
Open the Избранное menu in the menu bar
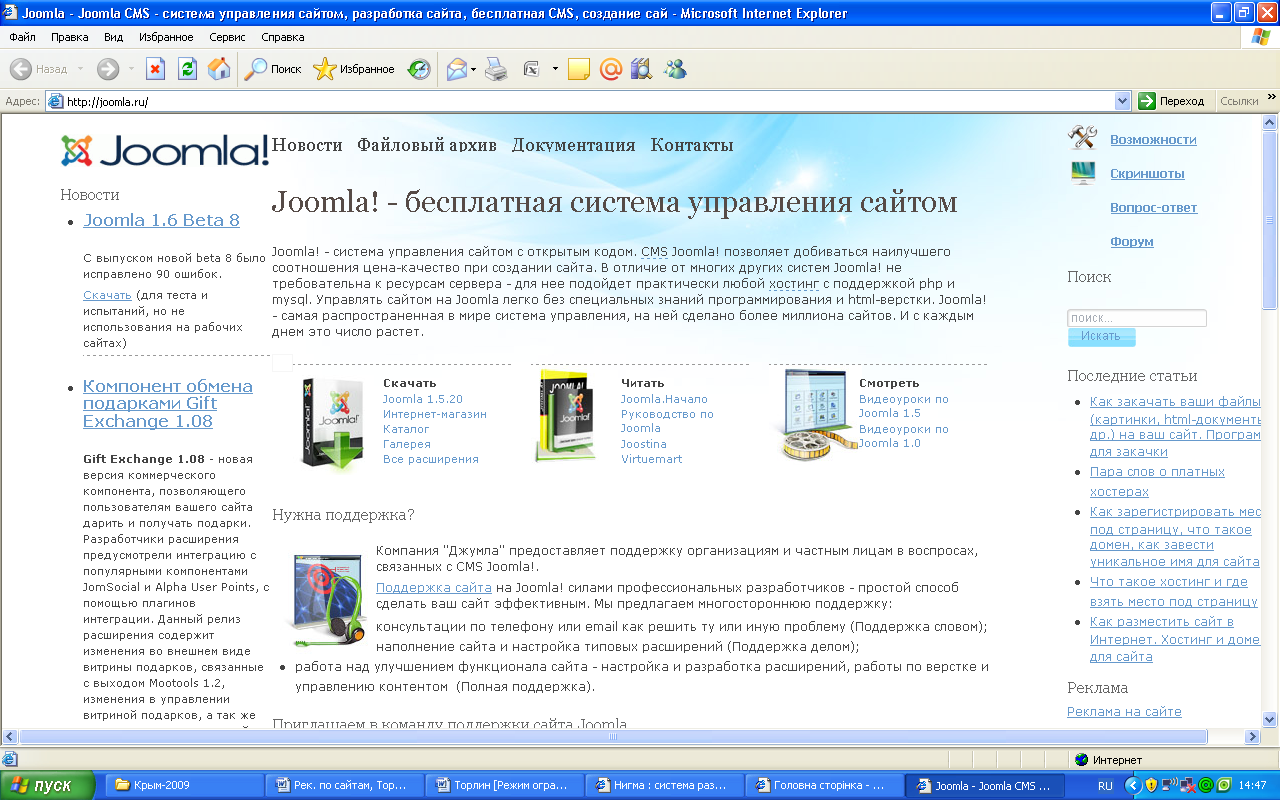[x=167, y=37]
